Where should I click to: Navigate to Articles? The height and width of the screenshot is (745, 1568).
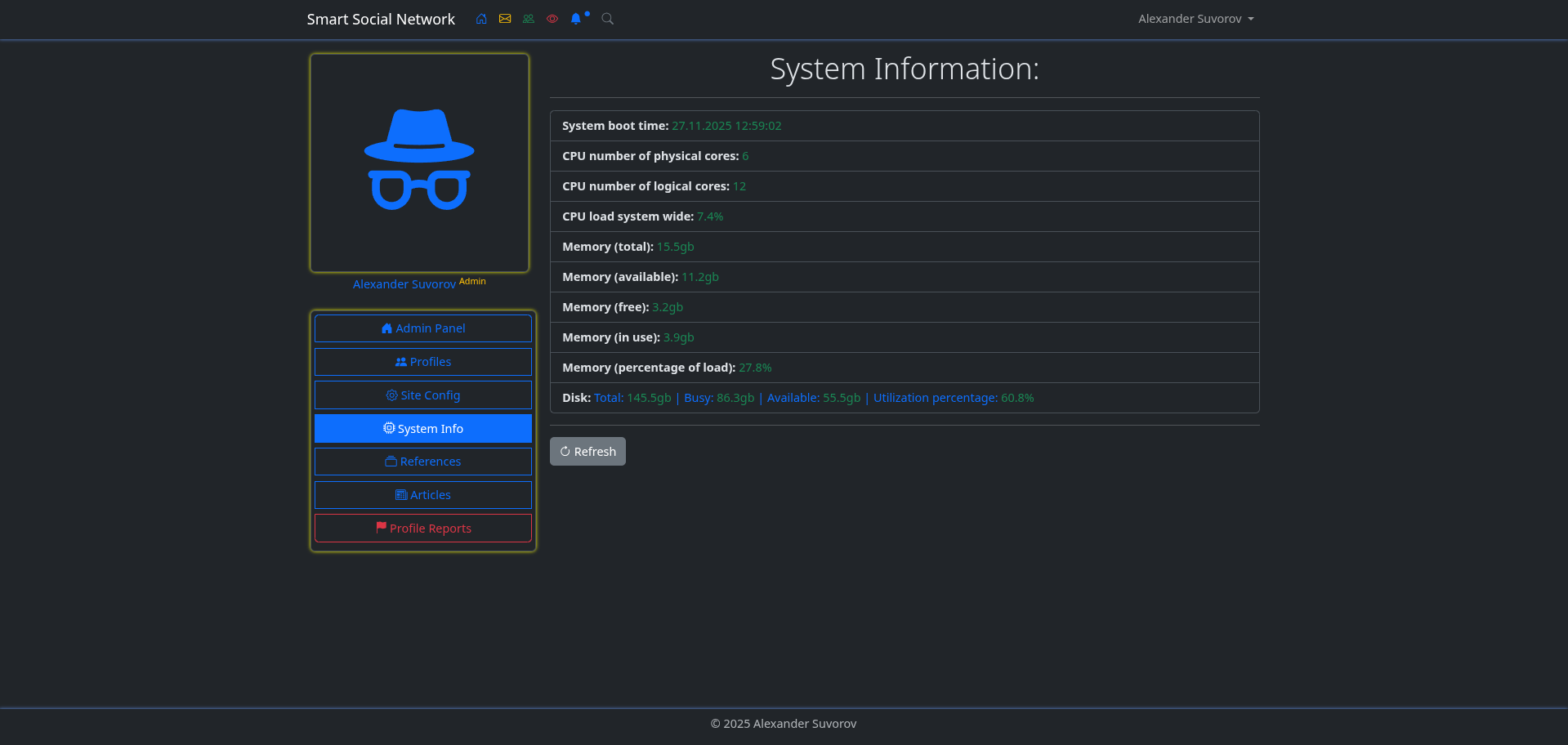[x=423, y=495]
